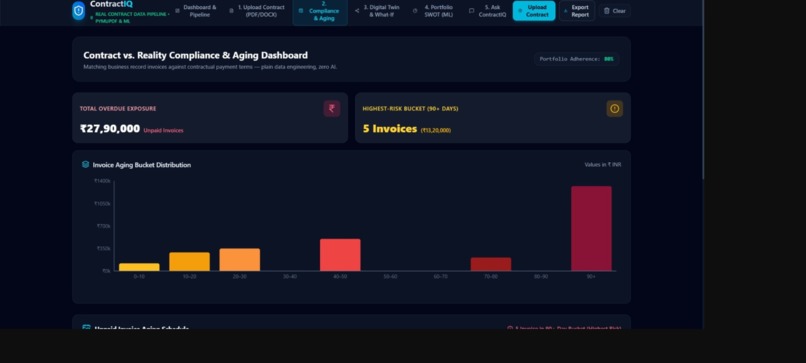This screenshot has width=806, height=363.
Task: Click the ContractIQ shield logo icon
Action: tap(79, 11)
